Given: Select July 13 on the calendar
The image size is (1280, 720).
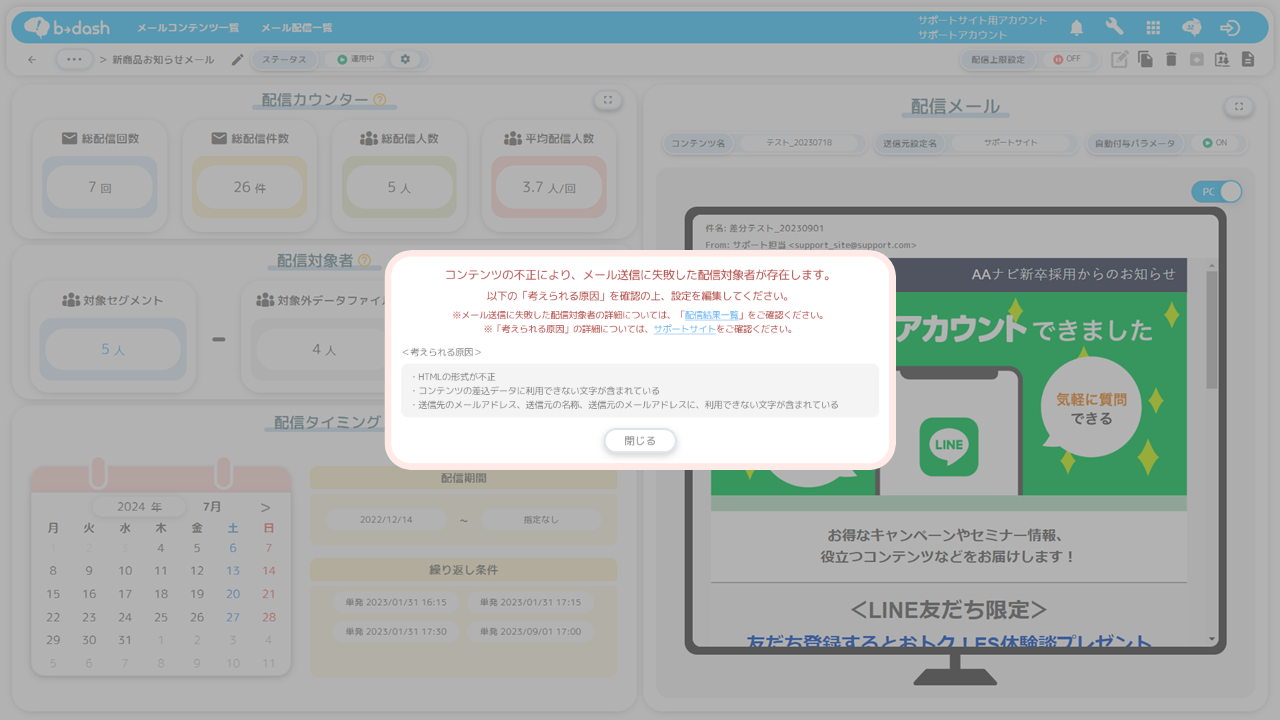Looking at the screenshot, I should click(x=233, y=571).
